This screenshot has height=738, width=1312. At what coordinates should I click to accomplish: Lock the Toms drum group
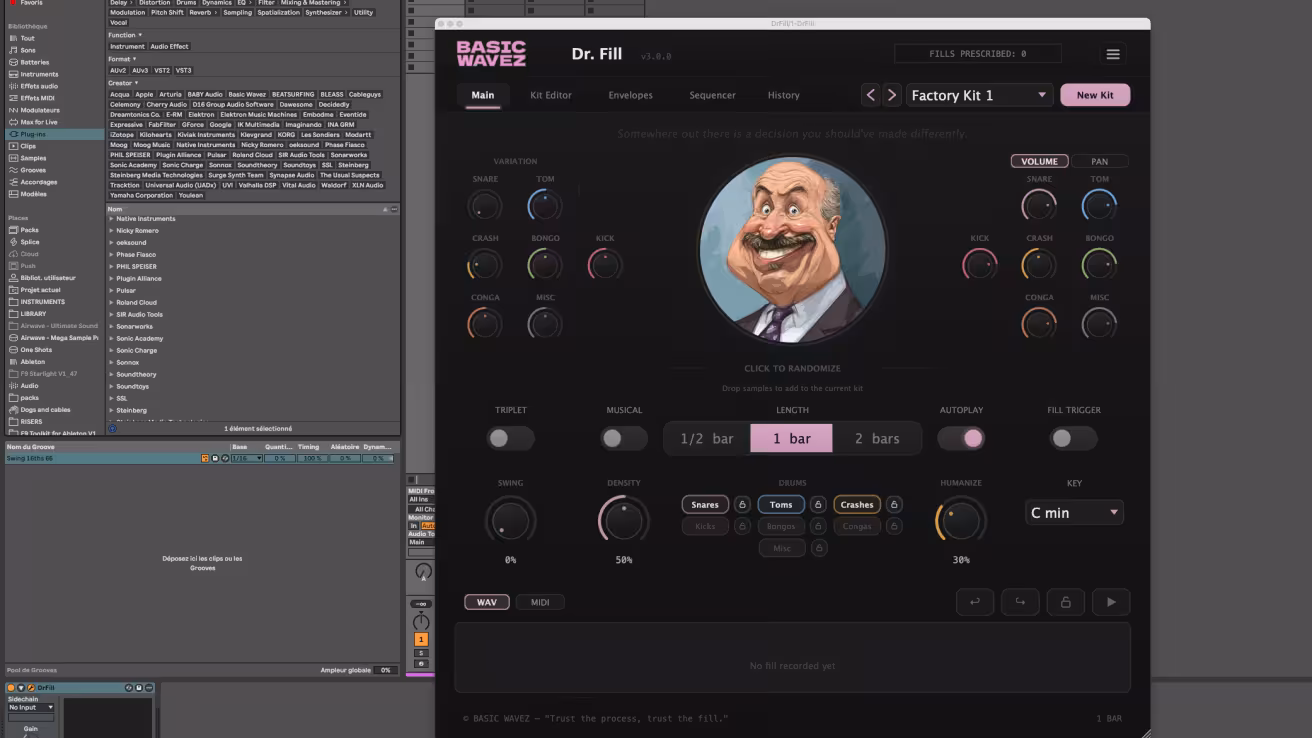(x=818, y=505)
